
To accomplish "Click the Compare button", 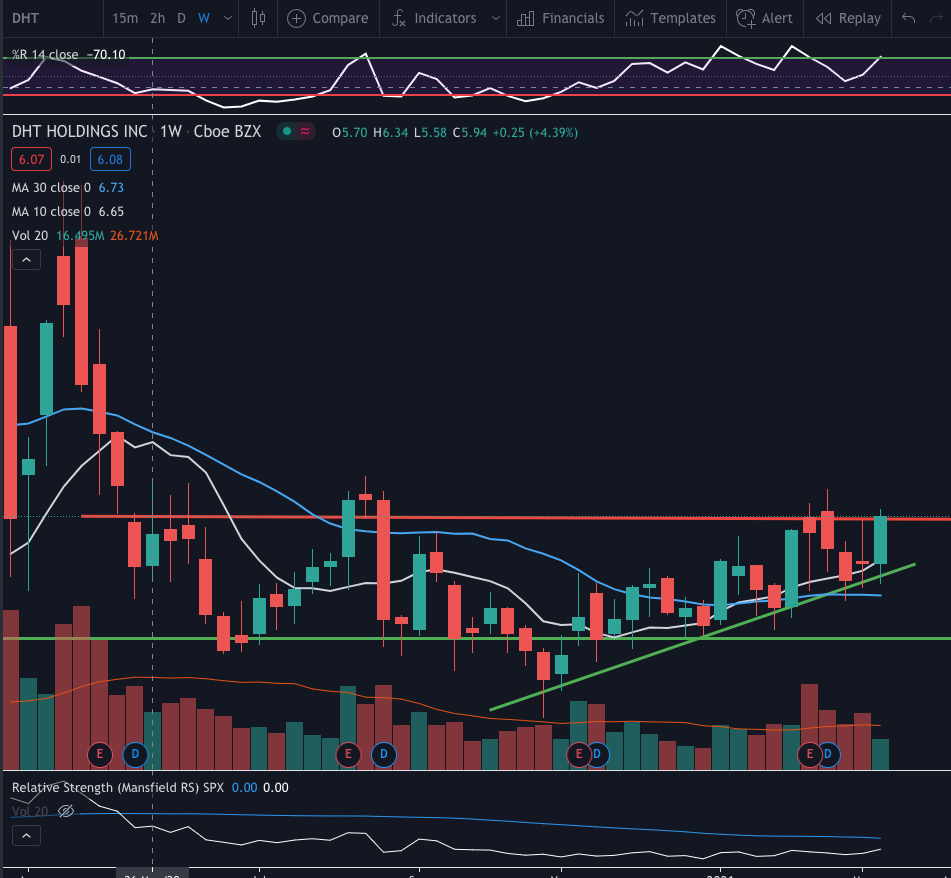I will pos(328,18).
